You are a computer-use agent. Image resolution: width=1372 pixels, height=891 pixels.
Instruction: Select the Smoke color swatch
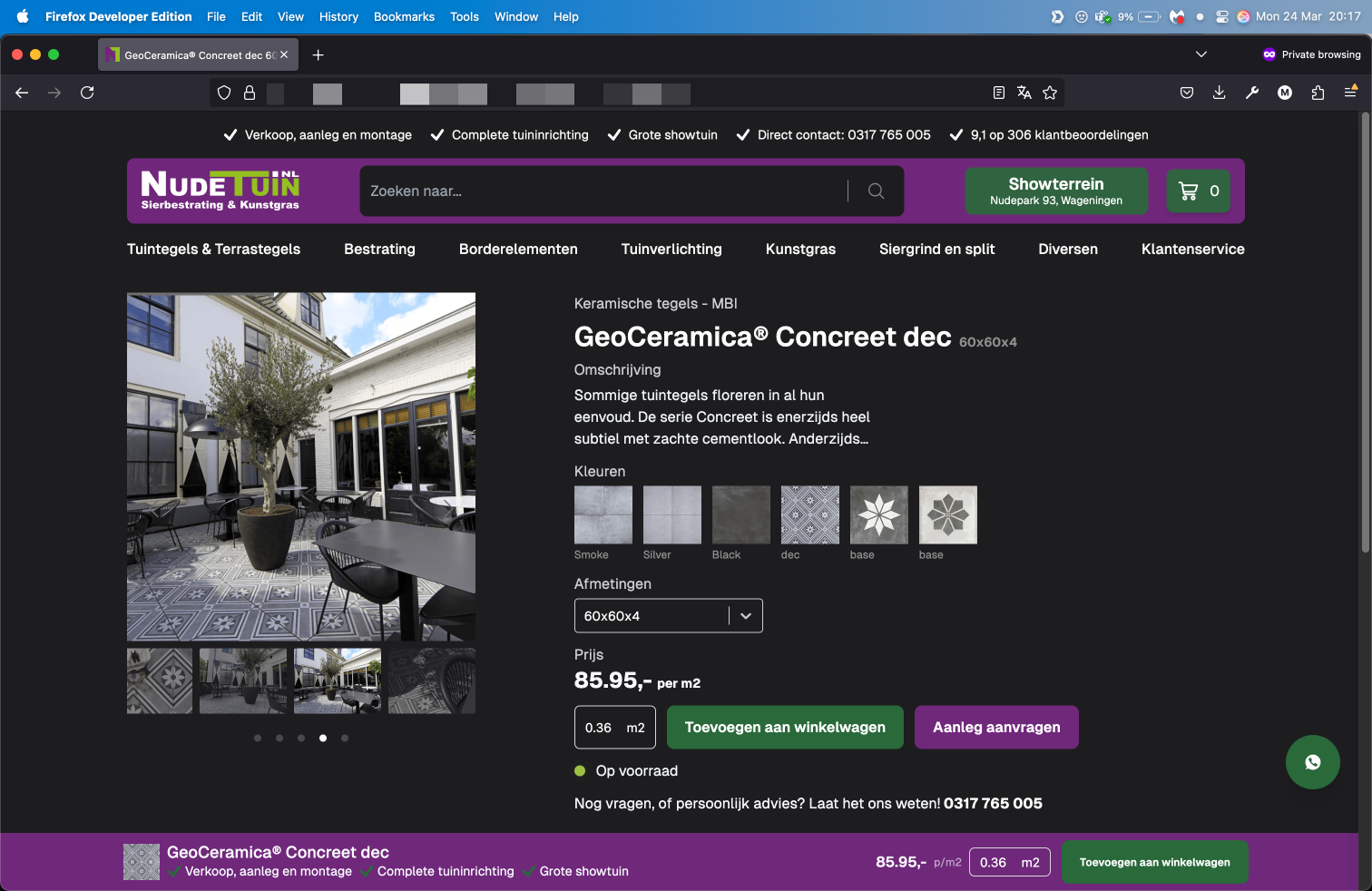click(603, 514)
